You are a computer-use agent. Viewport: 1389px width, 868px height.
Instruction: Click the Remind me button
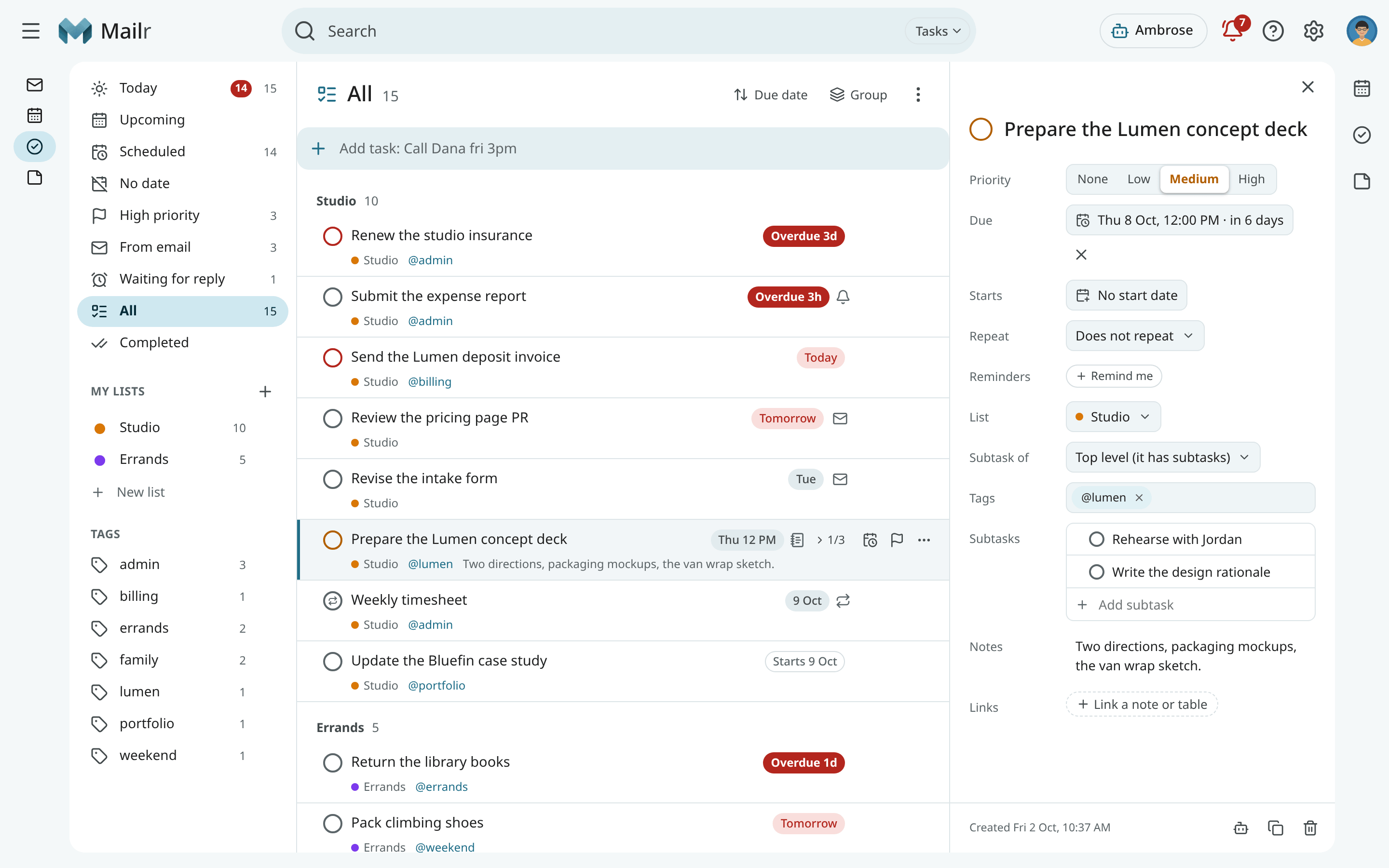[1114, 376]
